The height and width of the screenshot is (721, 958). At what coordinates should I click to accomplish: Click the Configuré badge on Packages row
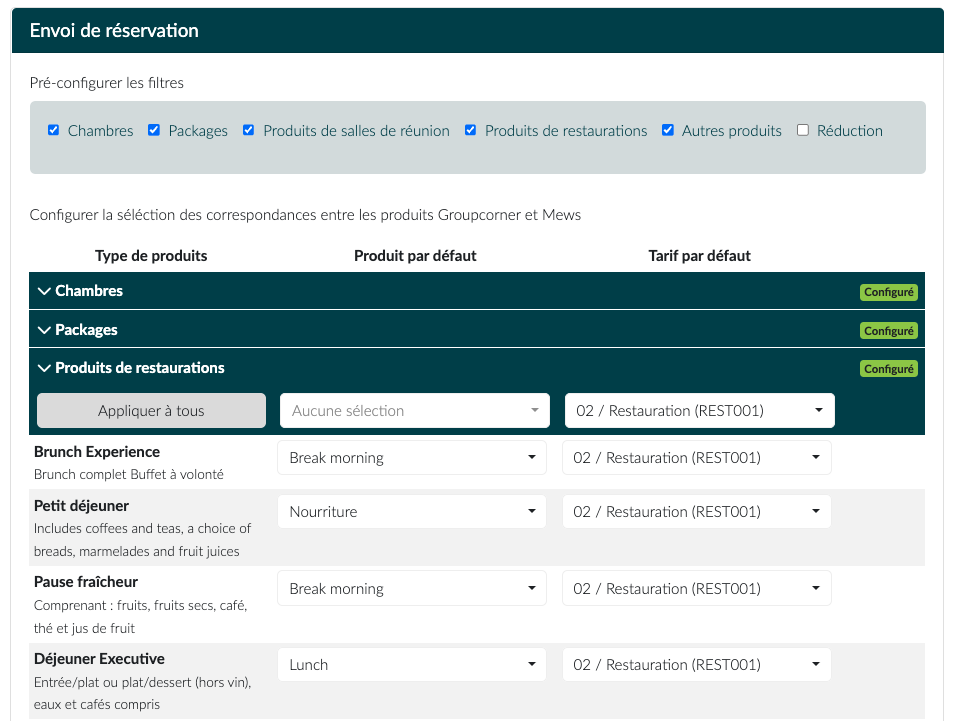888,331
